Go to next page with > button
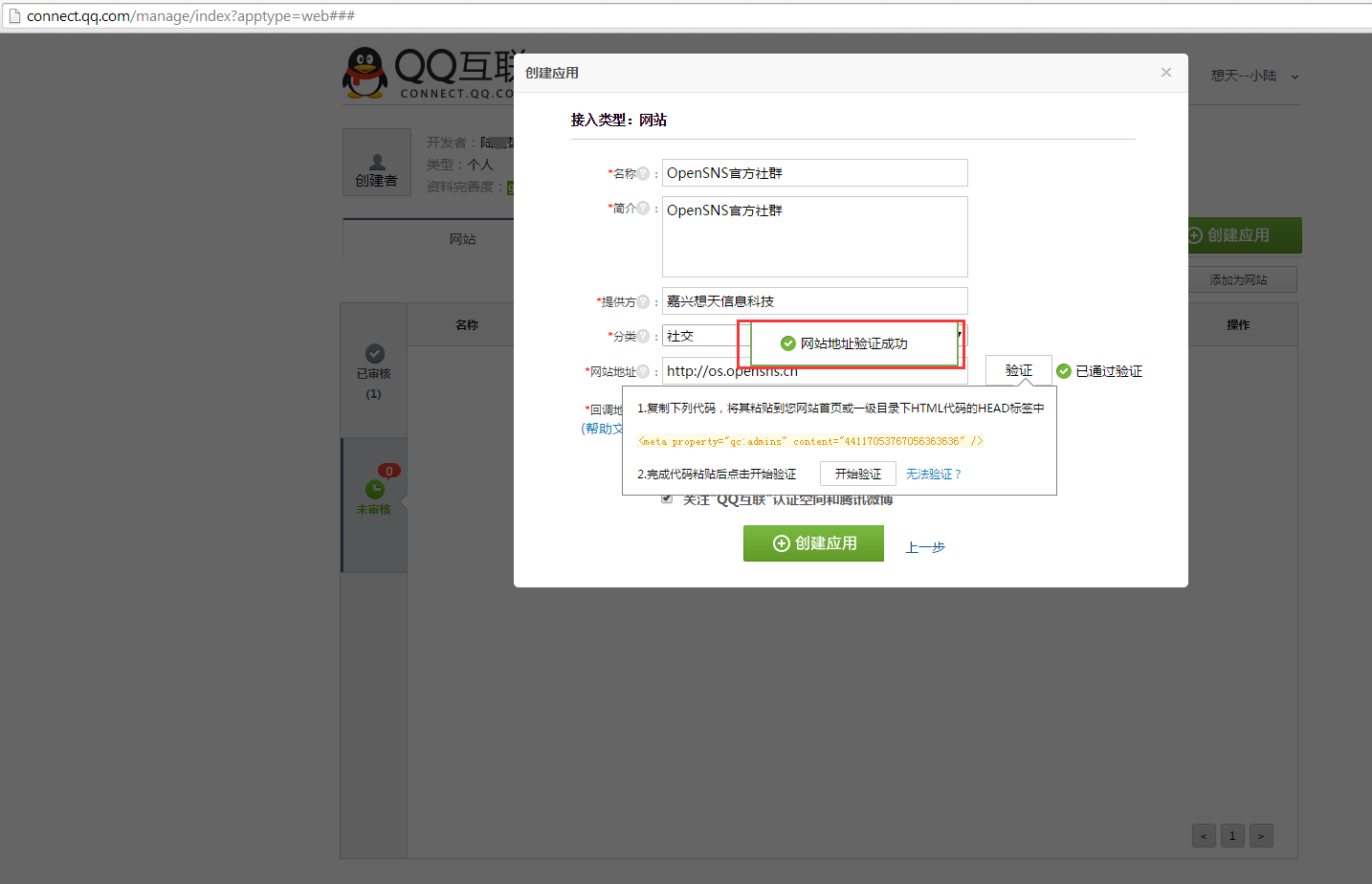 pos(1261,835)
